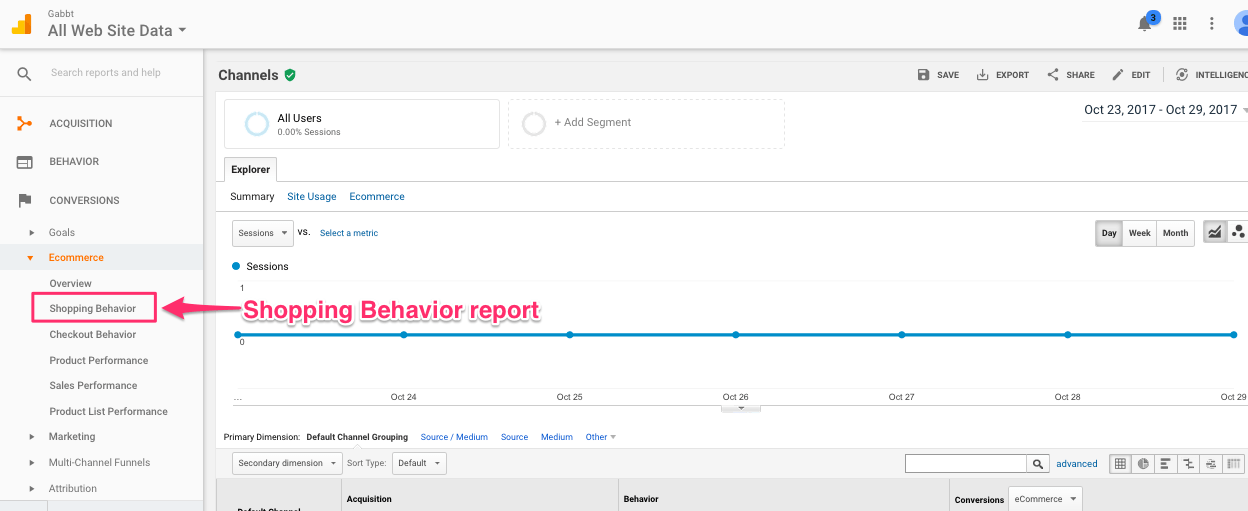Click the Conversions flag icon
1248x511 pixels.
coord(25,200)
